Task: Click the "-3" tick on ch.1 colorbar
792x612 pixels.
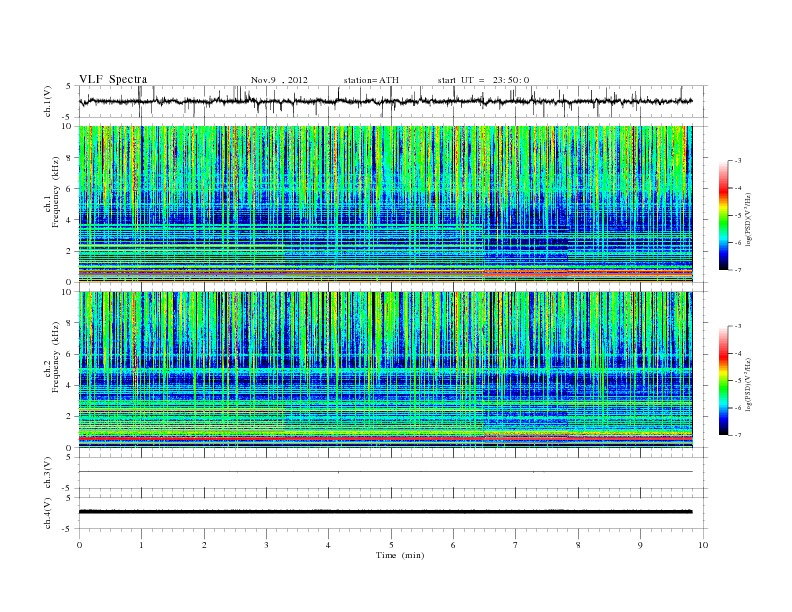Action: 738,161
